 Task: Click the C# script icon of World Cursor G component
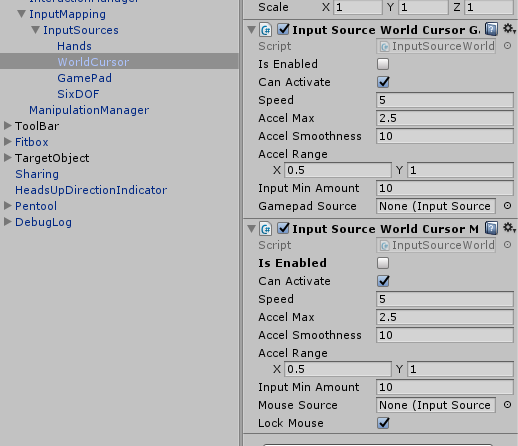click(x=266, y=30)
